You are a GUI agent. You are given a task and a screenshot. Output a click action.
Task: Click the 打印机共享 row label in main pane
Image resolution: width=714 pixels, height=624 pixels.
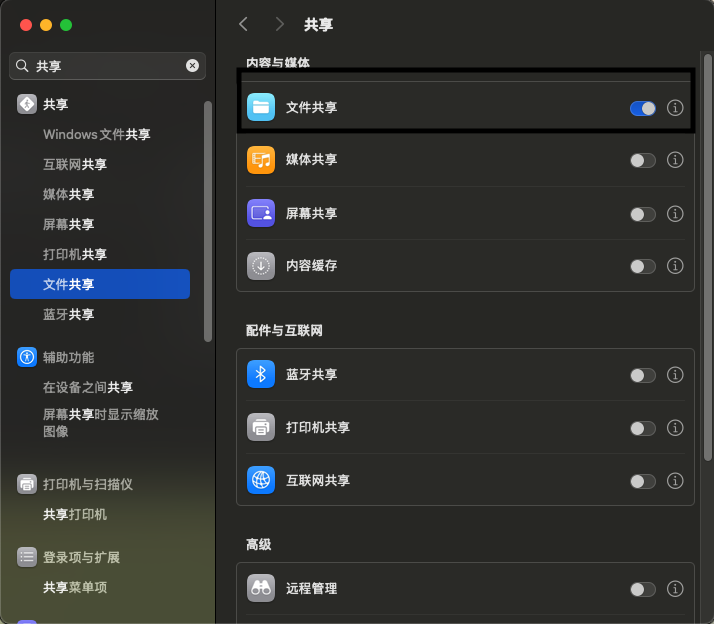[x=318, y=427]
